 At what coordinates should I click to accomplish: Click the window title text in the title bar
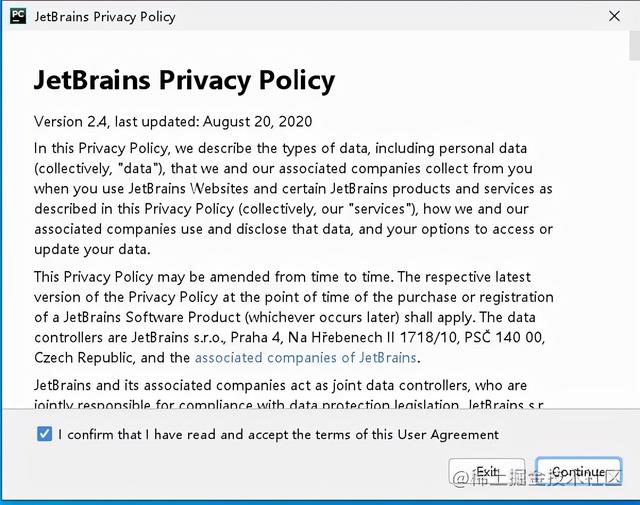click(x=105, y=16)
